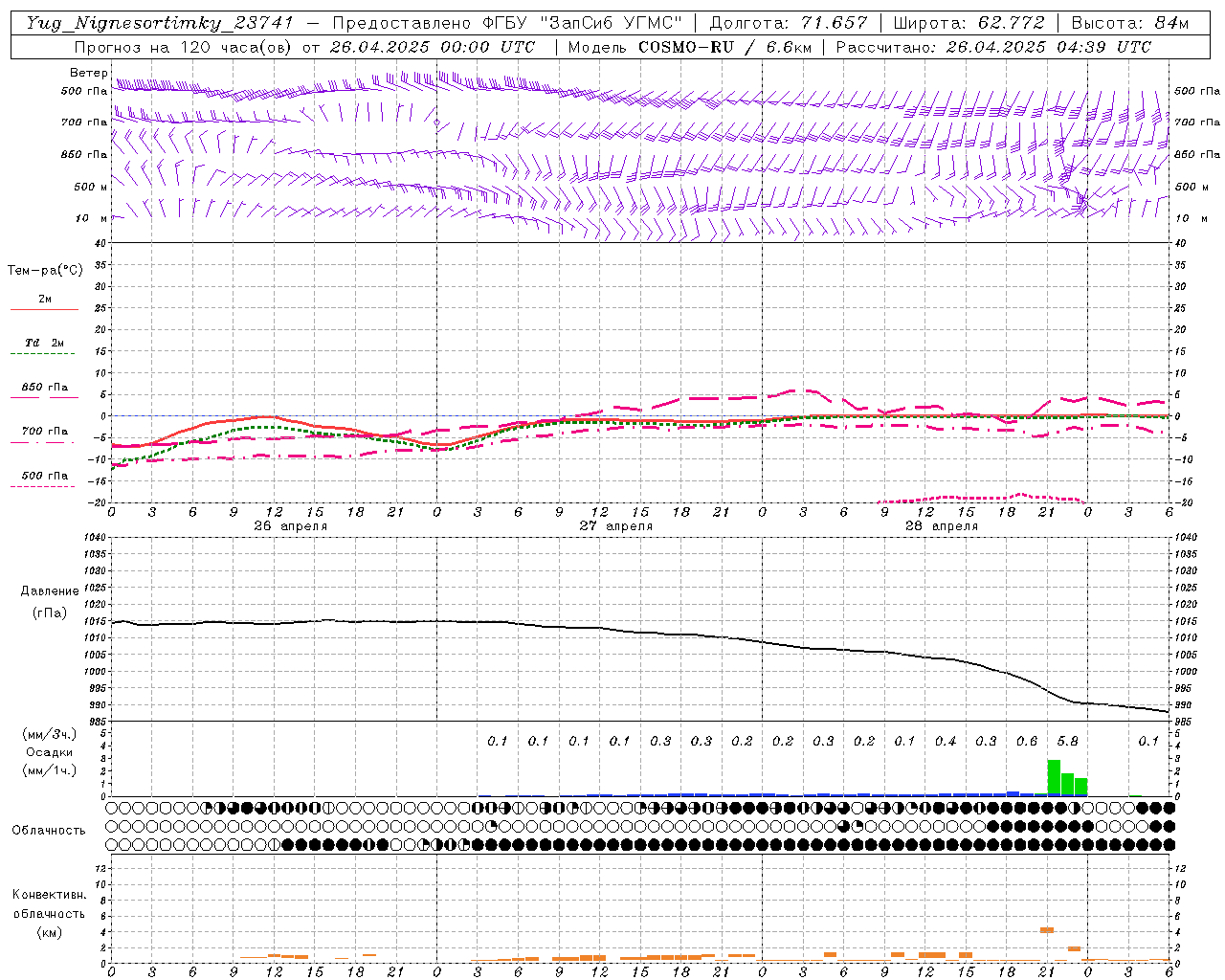
Task: Click the model name "COSMO-RU / 6.6км"
Action: point(724,47)
